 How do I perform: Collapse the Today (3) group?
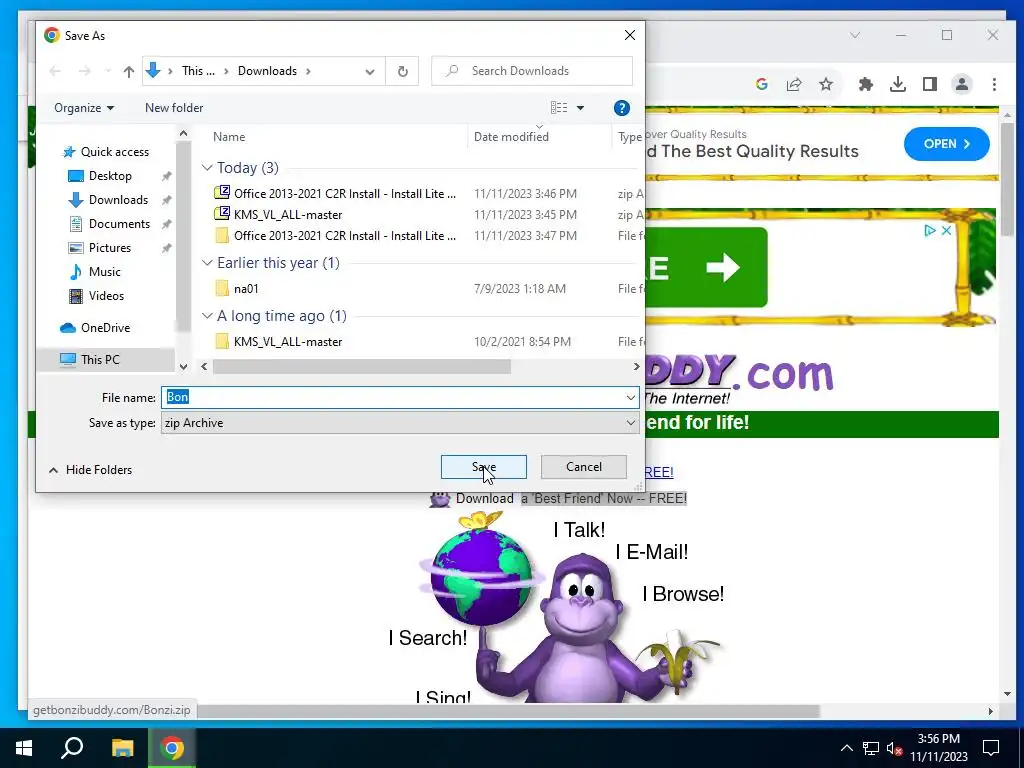tap(207, 168)
